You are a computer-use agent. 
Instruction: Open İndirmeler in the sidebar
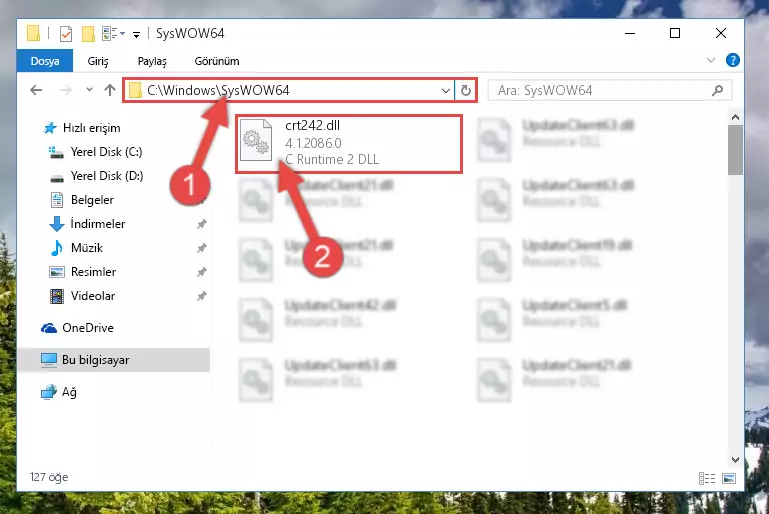tap(87, 224)
